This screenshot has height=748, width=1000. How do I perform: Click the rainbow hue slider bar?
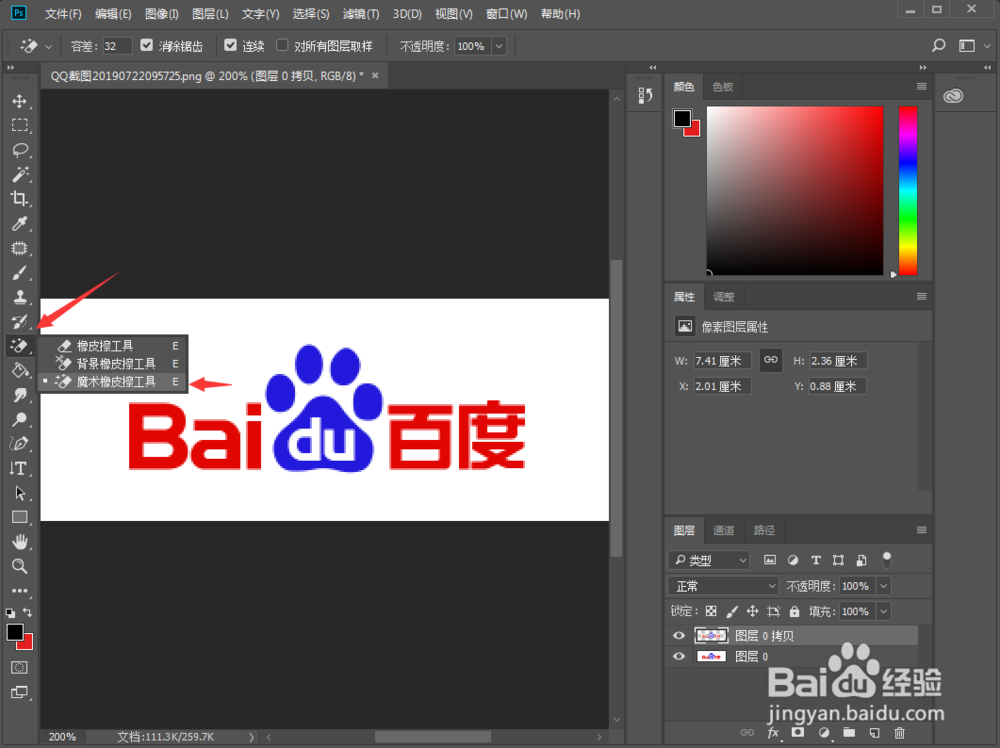coord(908,191)
